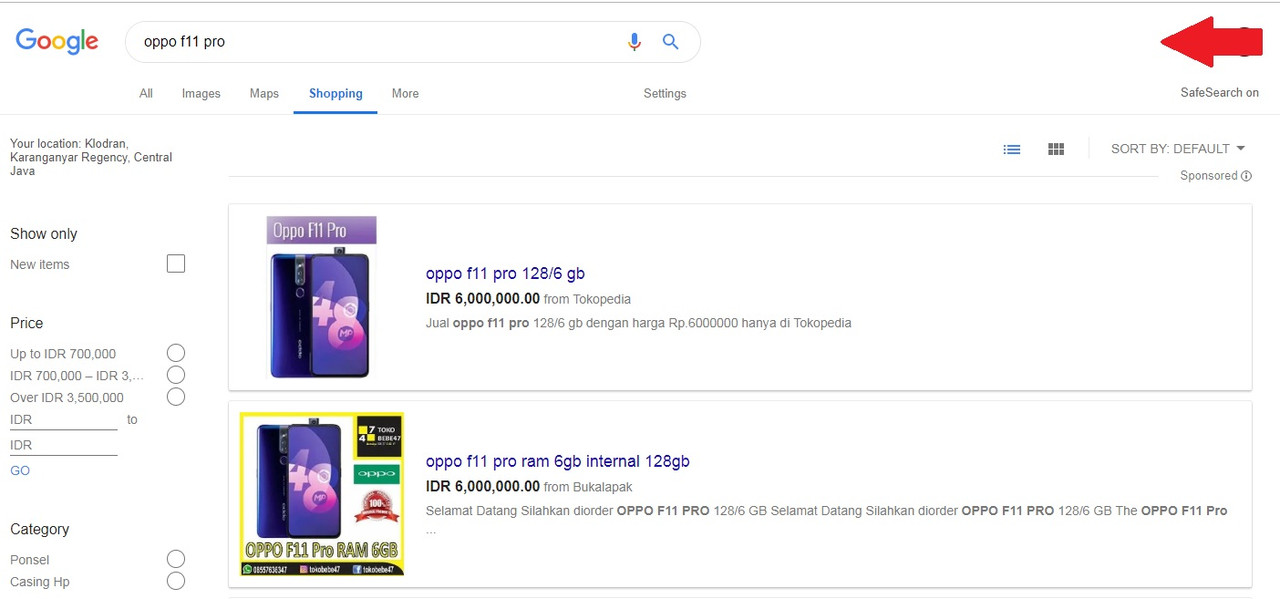This screenshot has height=599, width=1280.
Task: Click the Bukalapak listing description text
Action: (x=826, y=519)
